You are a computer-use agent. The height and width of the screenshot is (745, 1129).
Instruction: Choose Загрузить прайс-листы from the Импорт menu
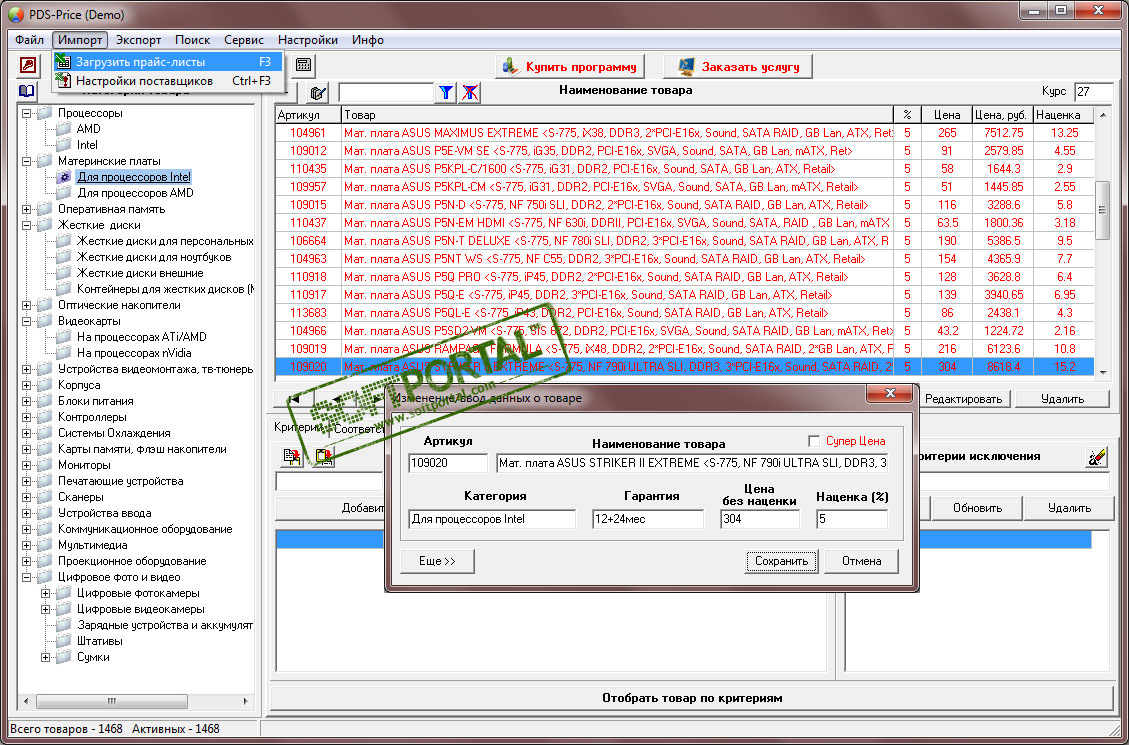coord(168,62)
